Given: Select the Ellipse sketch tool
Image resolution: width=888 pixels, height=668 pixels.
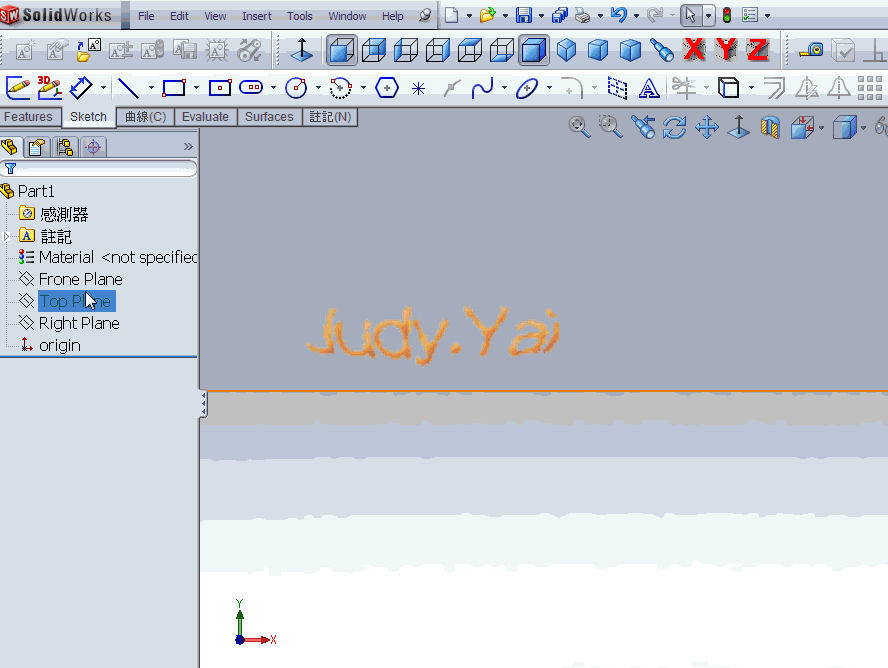Looking at the screenshot, I should click(x=526, y=88).
